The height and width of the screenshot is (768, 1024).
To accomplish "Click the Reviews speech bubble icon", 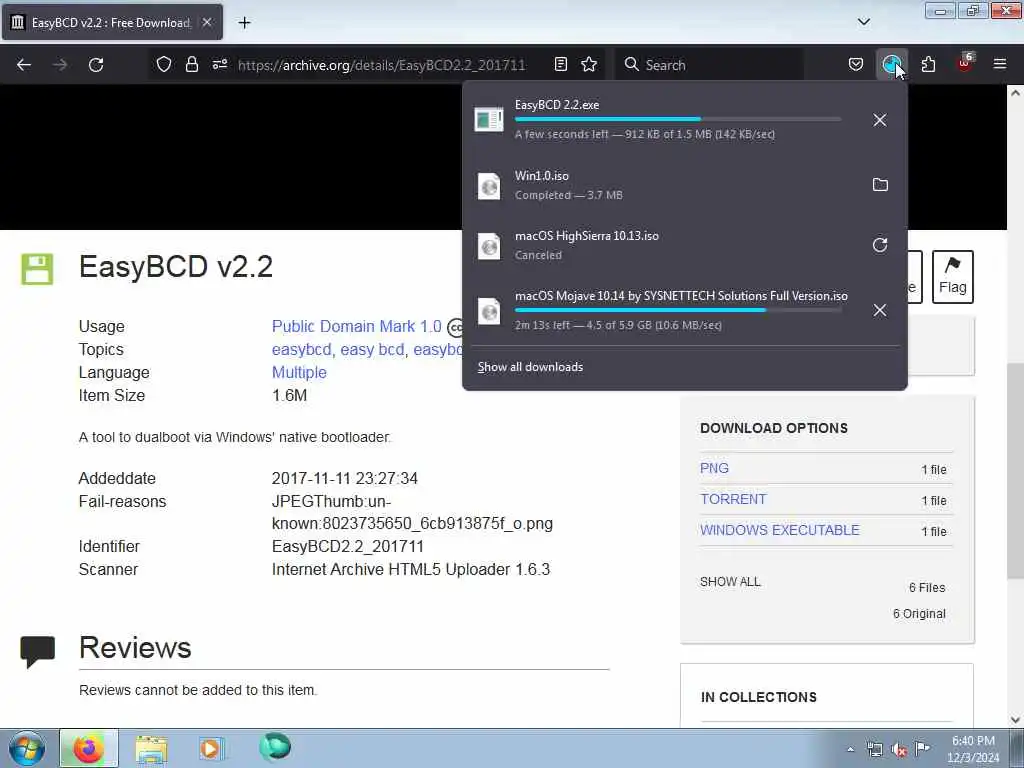I will (x=37, y=651).
